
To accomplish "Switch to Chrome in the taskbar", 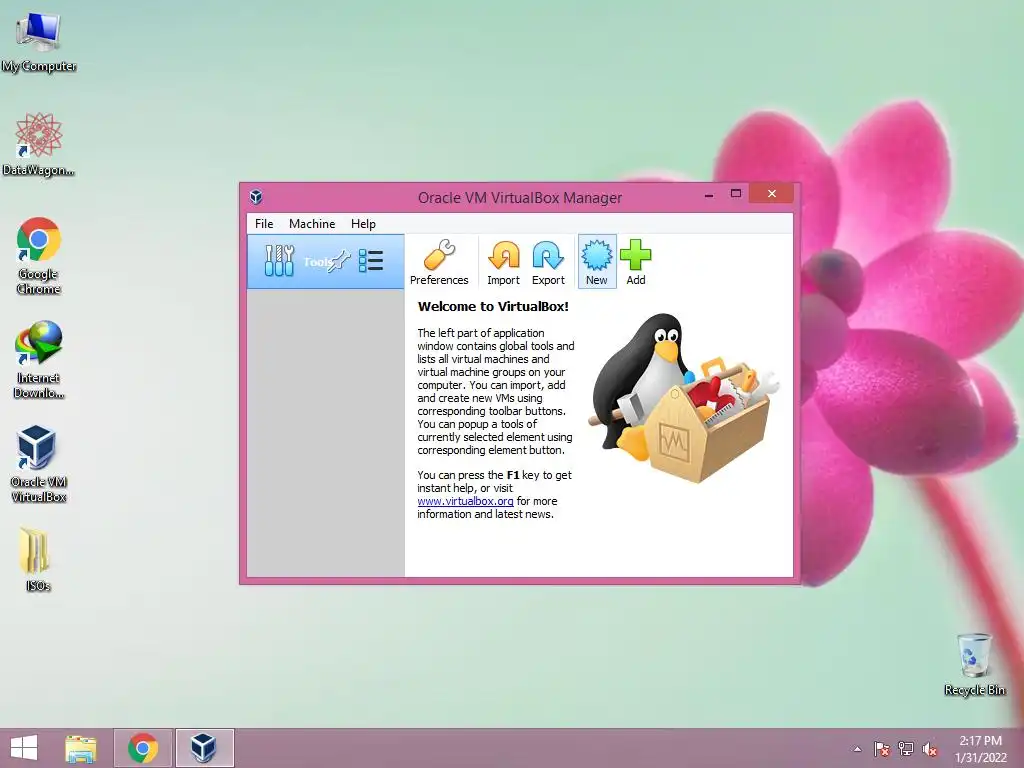I will 143,748.
